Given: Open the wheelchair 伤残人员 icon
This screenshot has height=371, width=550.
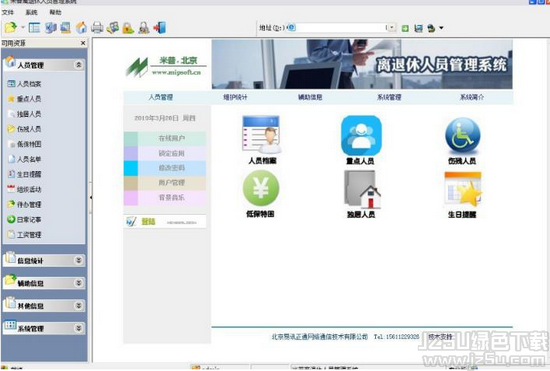Looking at the screenshot, I should (462, 135).
